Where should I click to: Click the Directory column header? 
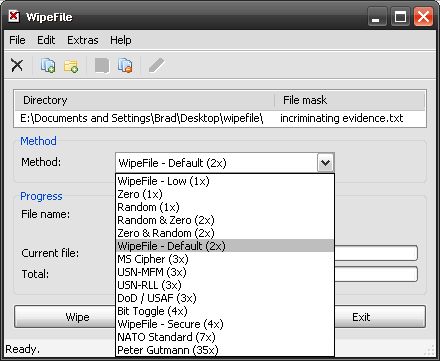144,100
